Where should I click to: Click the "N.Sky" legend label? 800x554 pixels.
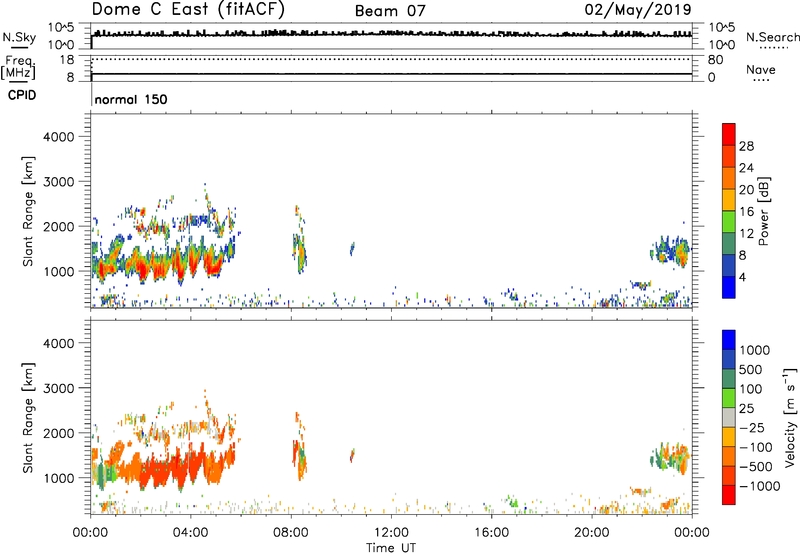(19, 37)
